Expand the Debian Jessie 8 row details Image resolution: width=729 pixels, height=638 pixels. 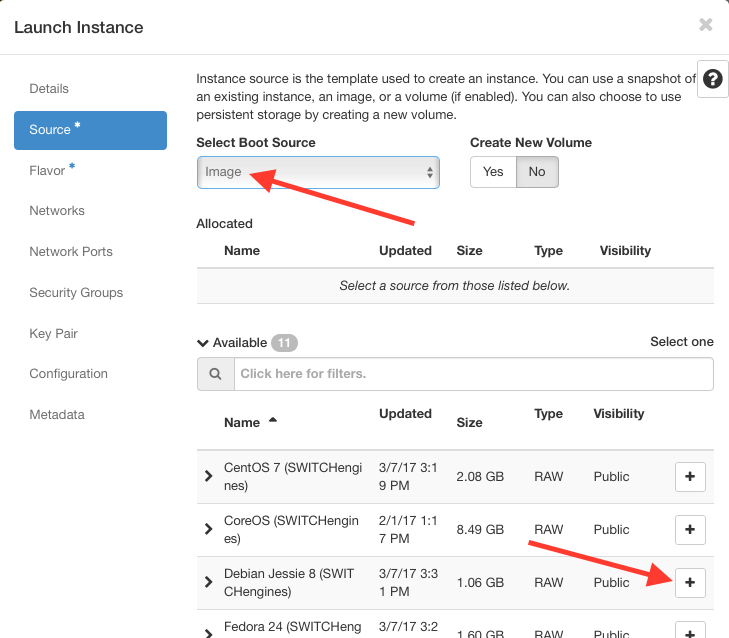(x=208, y=582)
